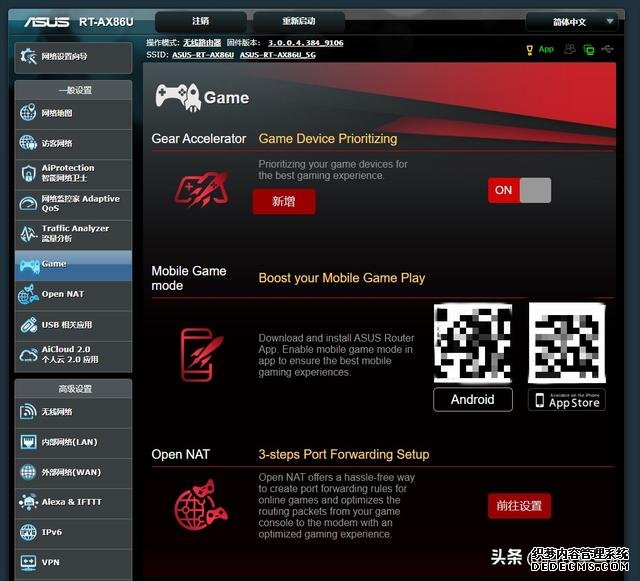The width and height of the screenshot is (640, 581).
Task: Click the Android download button
Action: [x=473, y=399]
